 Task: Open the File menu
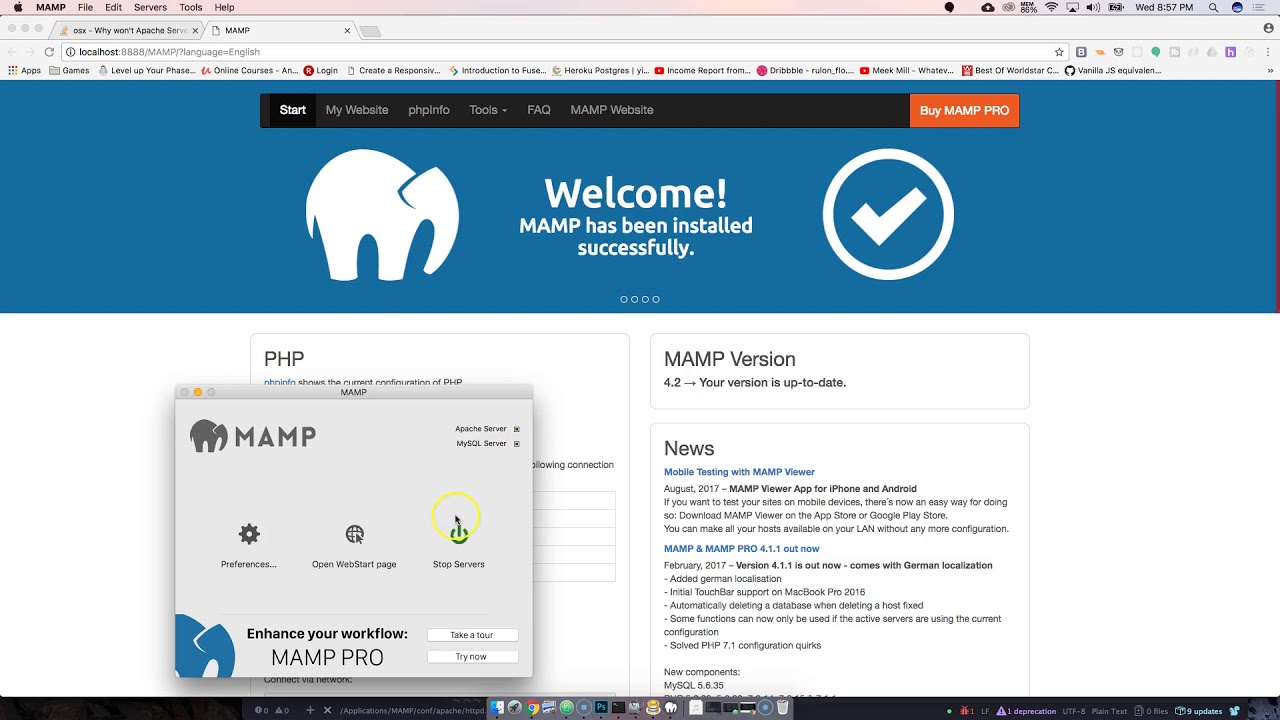(85, 7)
